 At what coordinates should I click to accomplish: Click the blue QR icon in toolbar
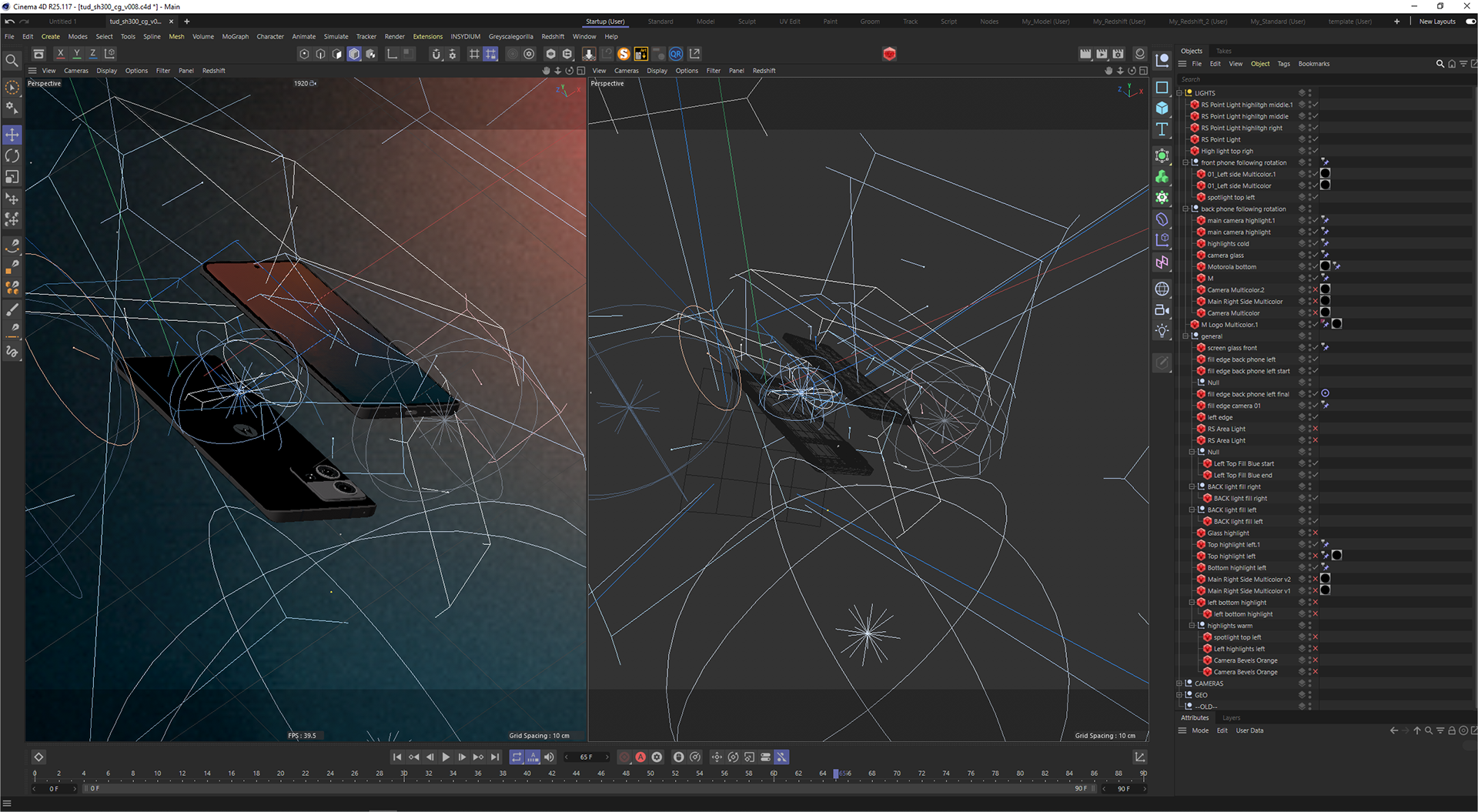pos(676,54)
